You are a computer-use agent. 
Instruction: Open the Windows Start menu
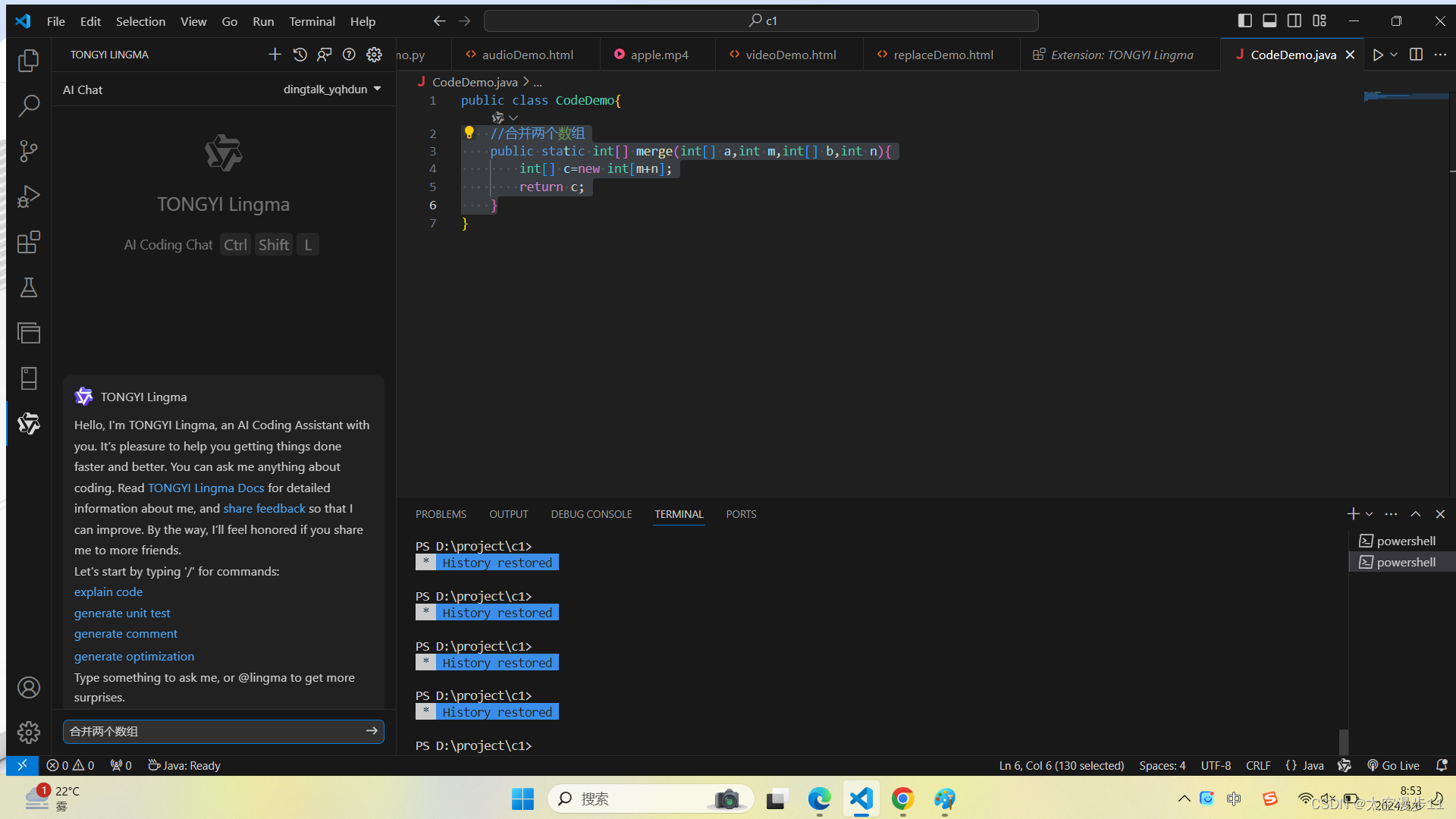[x=522, y=799]
